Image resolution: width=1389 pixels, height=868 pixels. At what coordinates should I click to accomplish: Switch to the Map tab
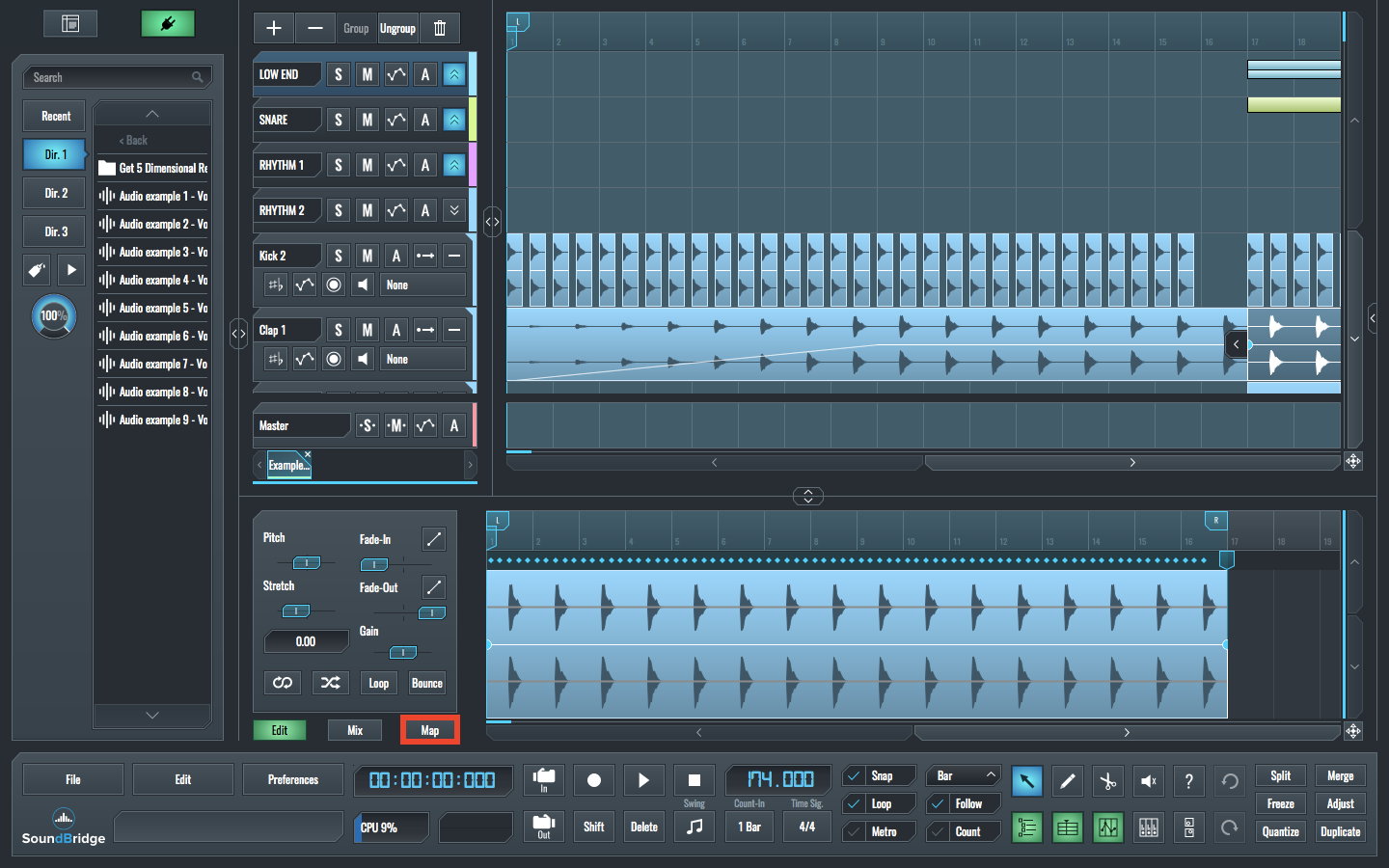[430, 730]
